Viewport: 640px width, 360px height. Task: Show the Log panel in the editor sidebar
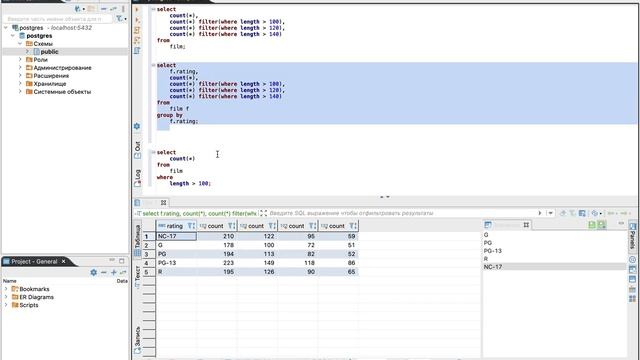point(138,178)
